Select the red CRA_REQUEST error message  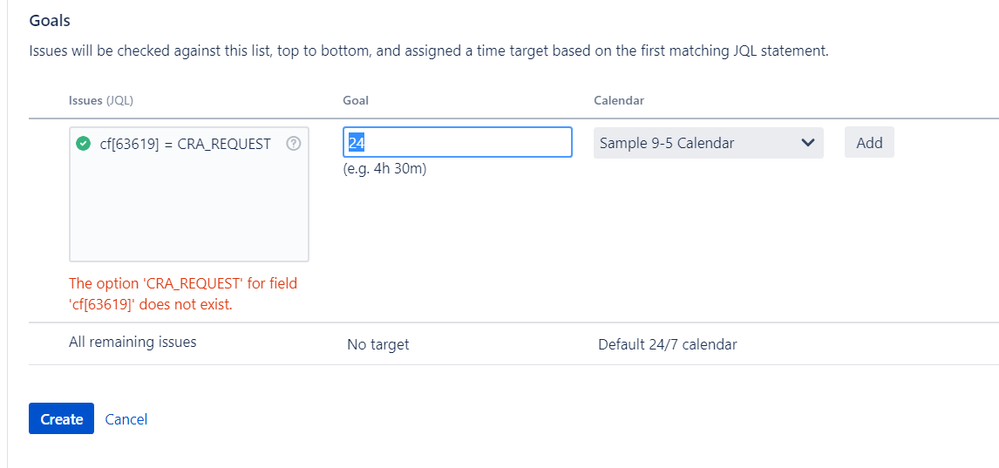pyautogui.click(x=183, y=293)
